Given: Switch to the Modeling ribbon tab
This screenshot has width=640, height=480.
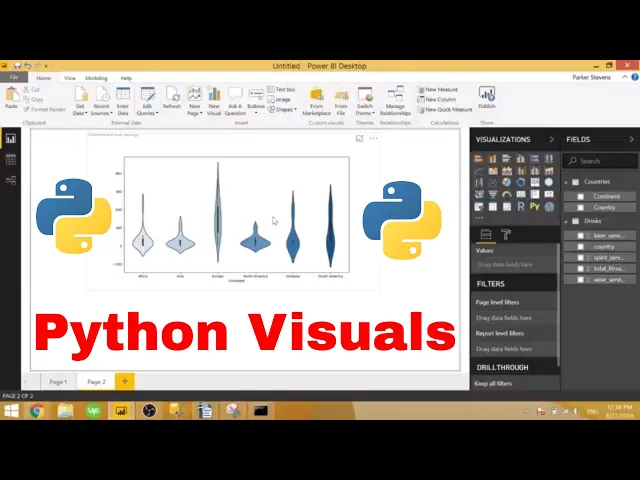Looking at the screenshot, I should pyautogui.click(x=96, y=78).
